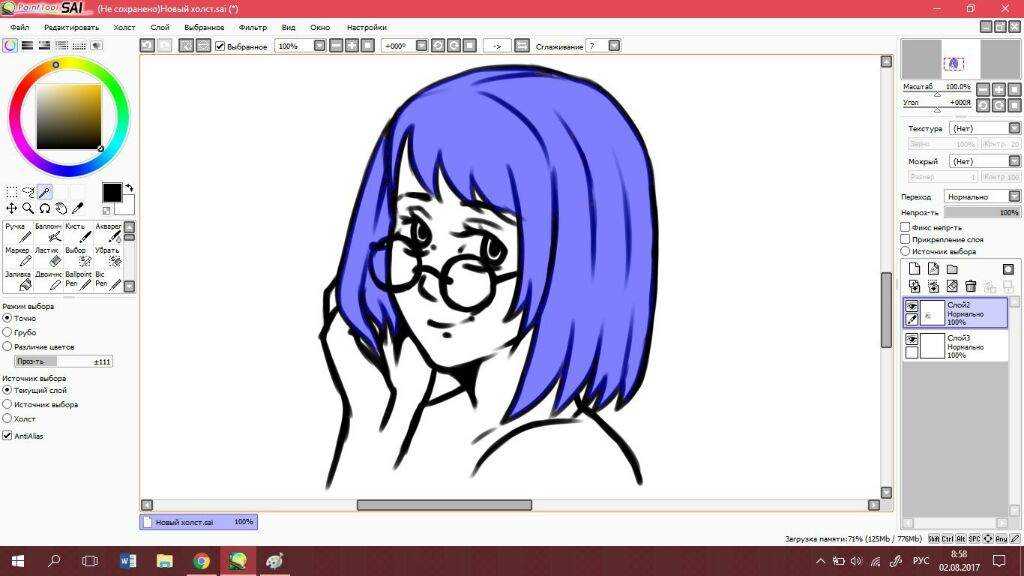Screen dimensions: 1024x576
Task: Open the Переход blending mode dropdown
Action: point(981,197)
